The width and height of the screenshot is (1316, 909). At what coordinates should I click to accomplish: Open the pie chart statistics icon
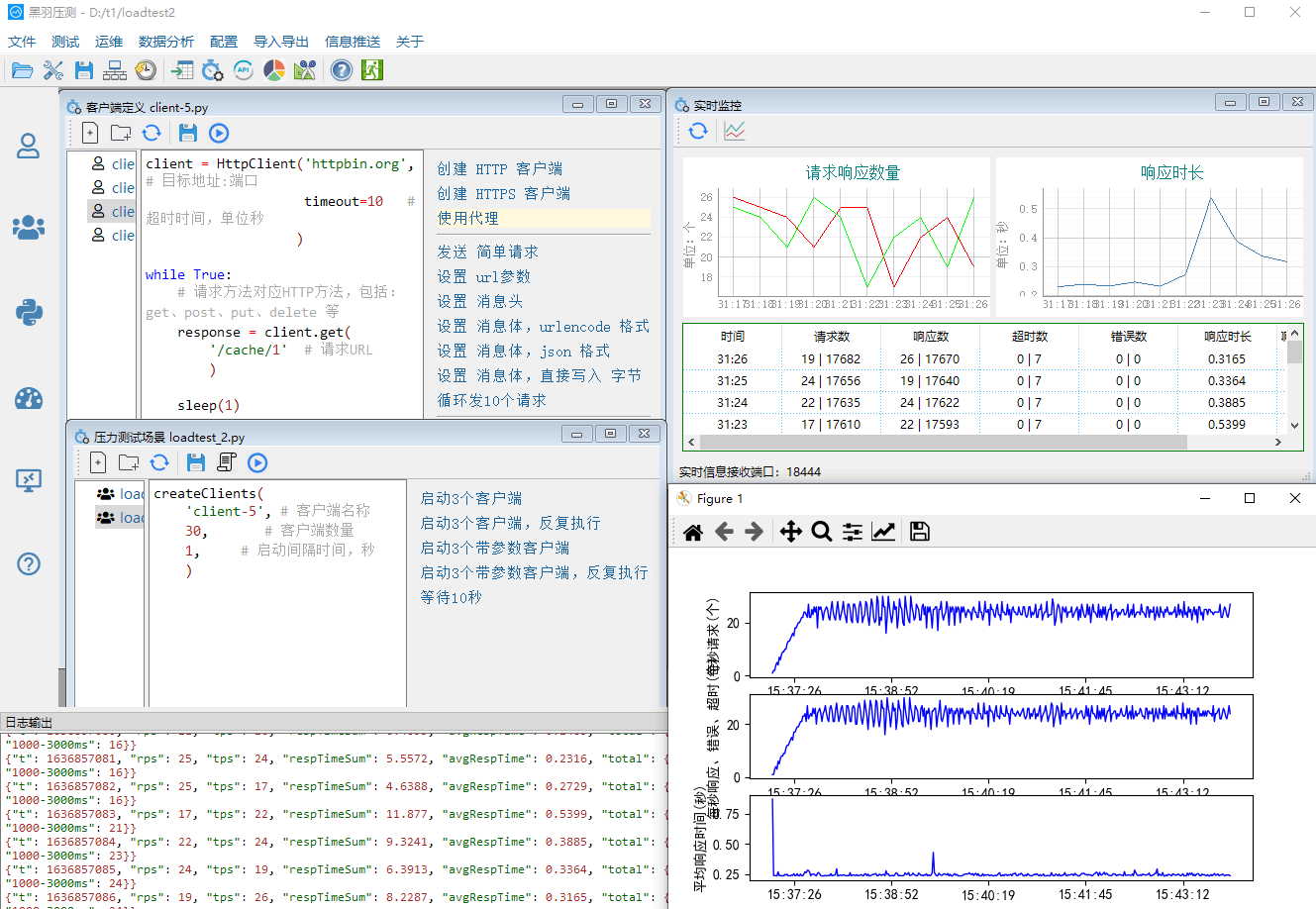pos(274,70)
